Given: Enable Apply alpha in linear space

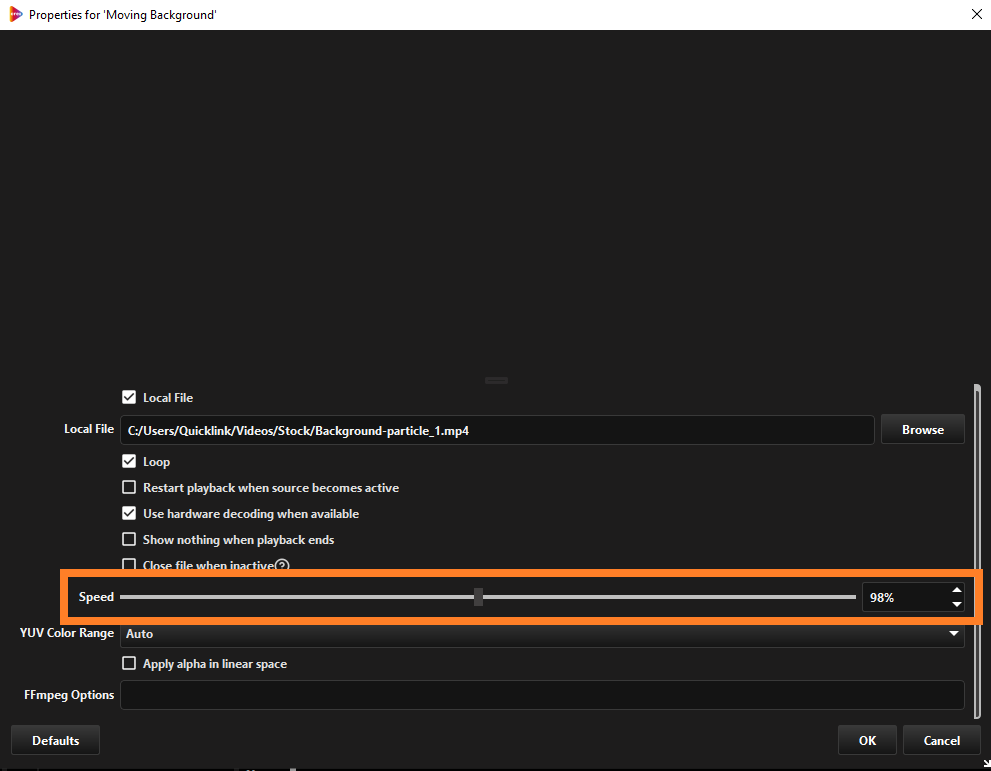Looking at the screenshot, I should click(x=129, y=663).
